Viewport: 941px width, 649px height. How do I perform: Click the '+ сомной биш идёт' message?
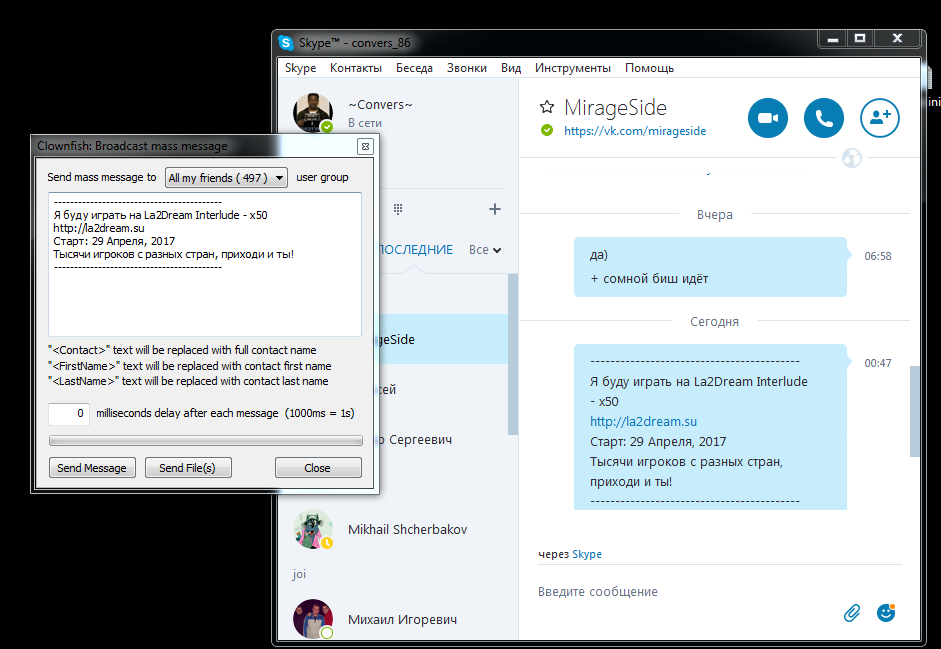click(649, 279)
